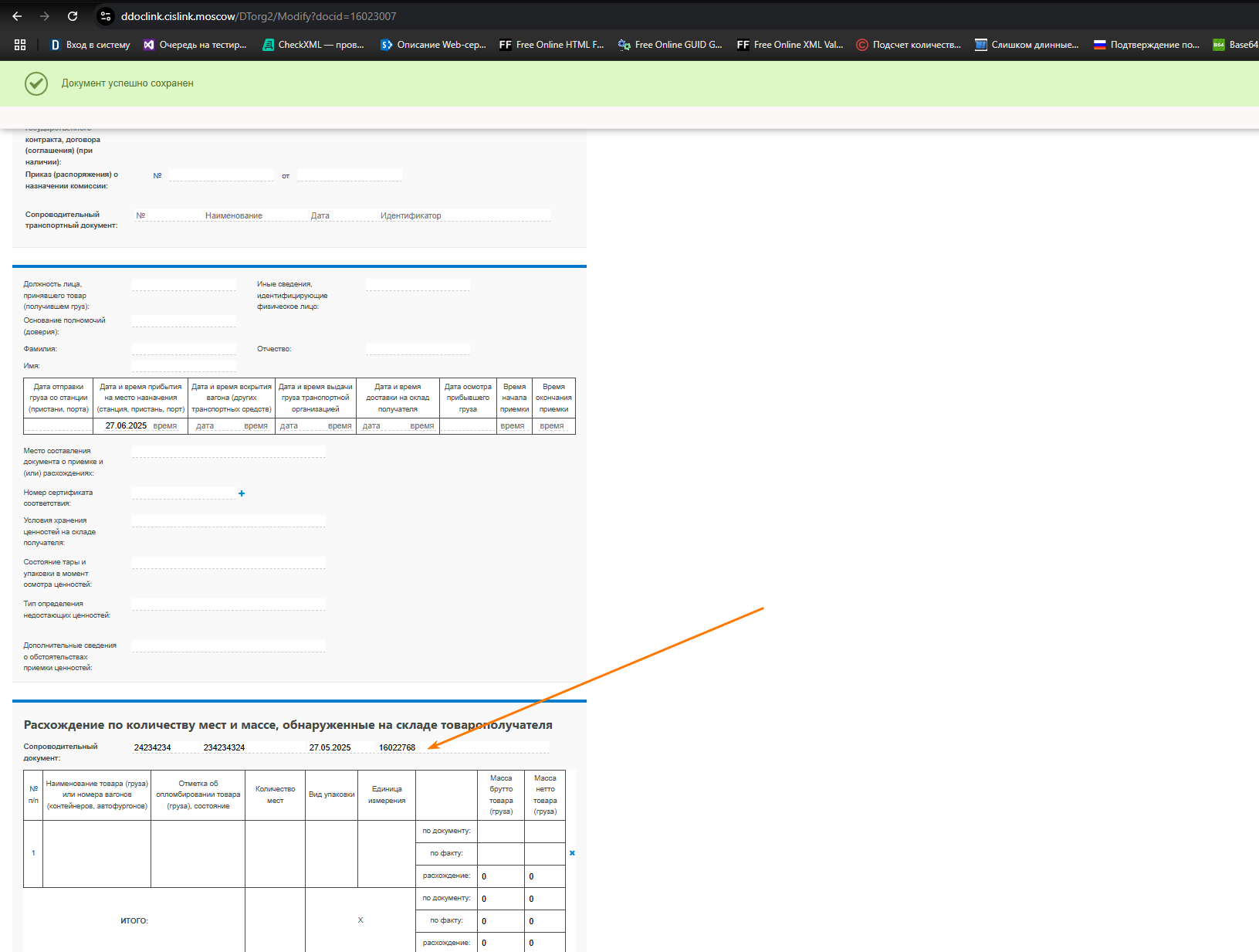This screenshot has width=1259, height=952.
Task: Click the 'Номер сертификата' input field
Action: click(x=184, y=493)
